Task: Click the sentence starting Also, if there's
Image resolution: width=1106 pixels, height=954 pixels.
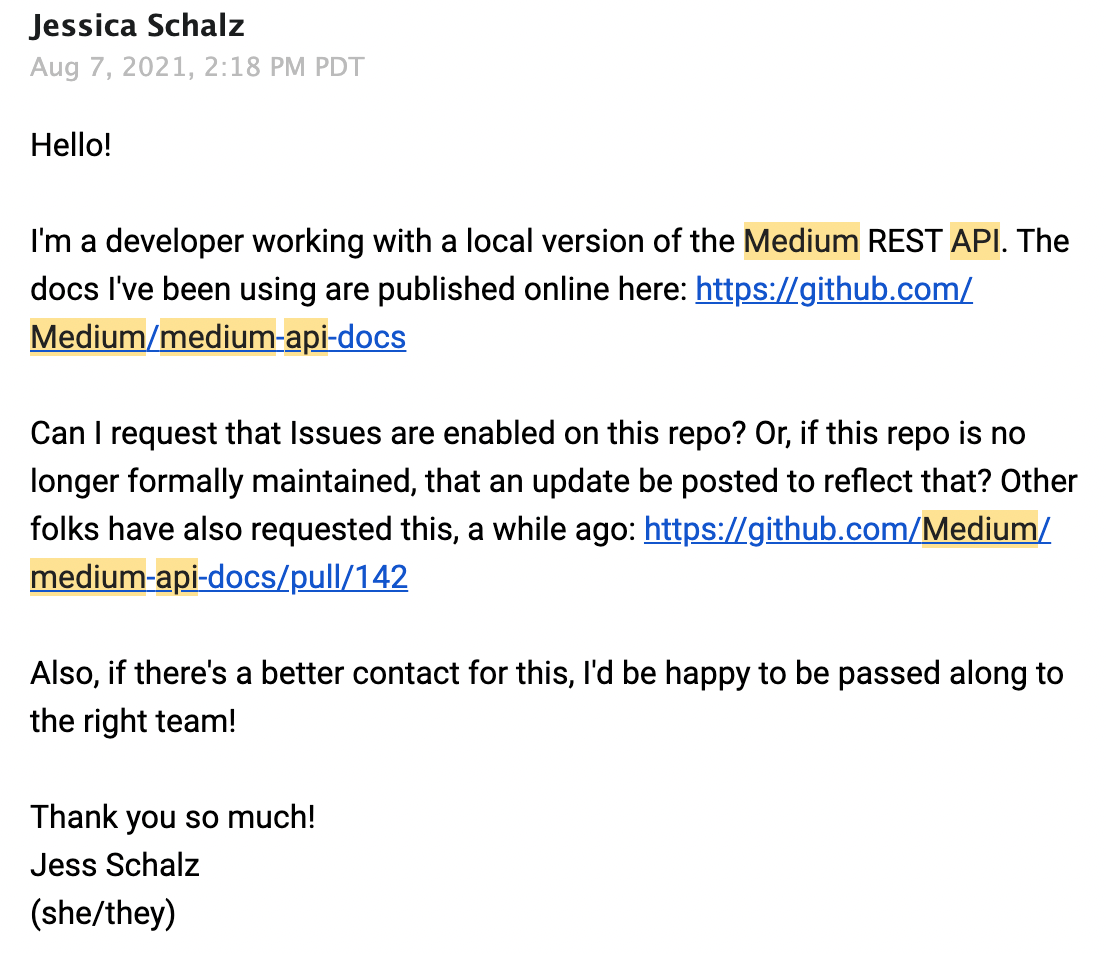Action: coord(547,697)
